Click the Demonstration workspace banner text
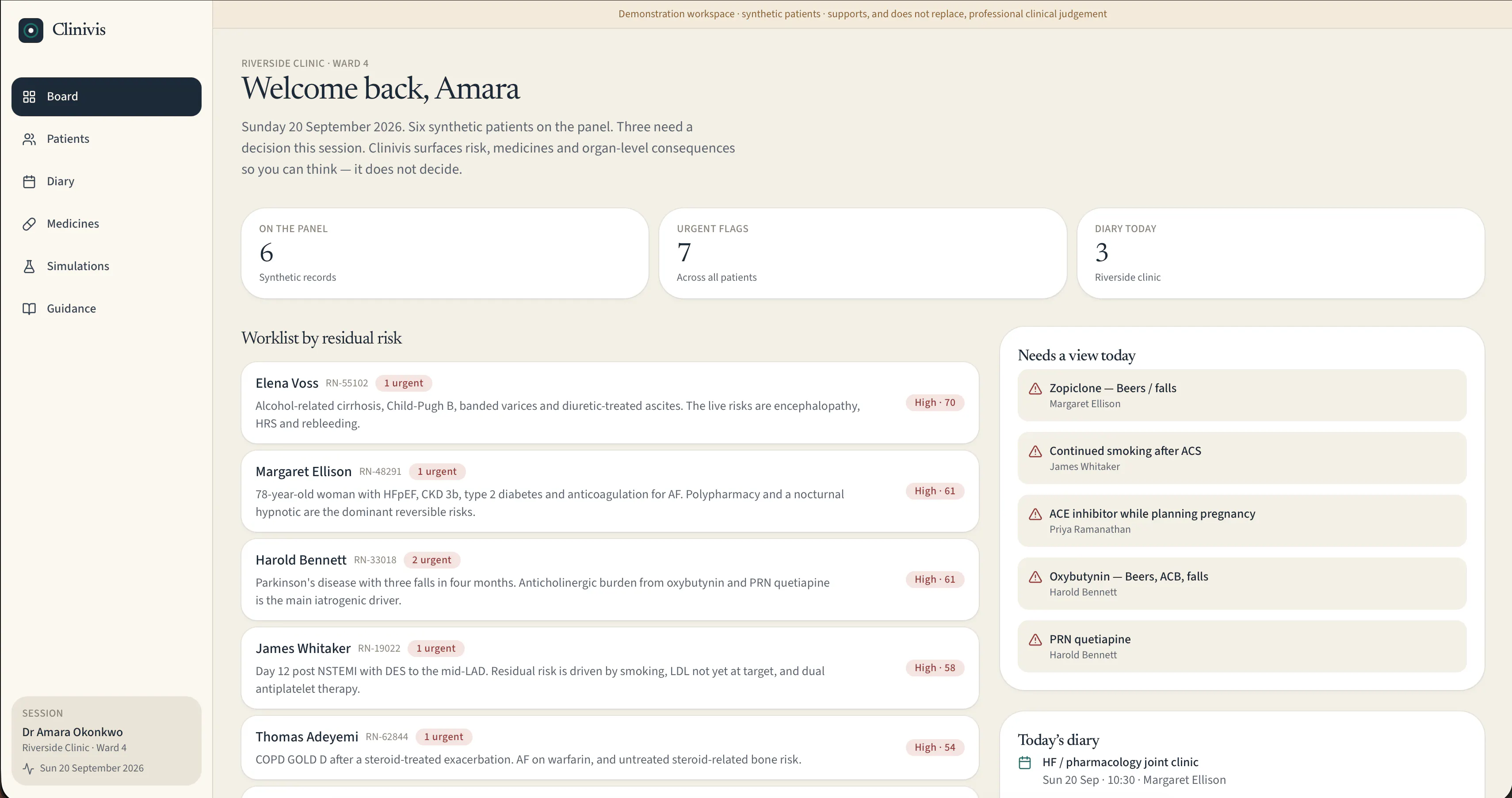 coord(862,14)
